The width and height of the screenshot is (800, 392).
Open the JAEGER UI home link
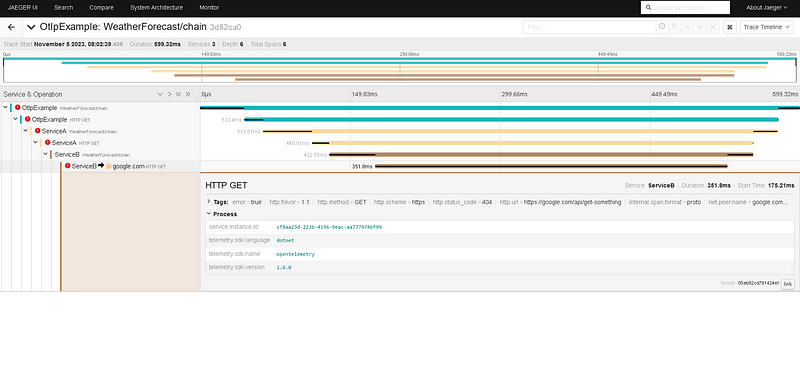click(22, 8)
